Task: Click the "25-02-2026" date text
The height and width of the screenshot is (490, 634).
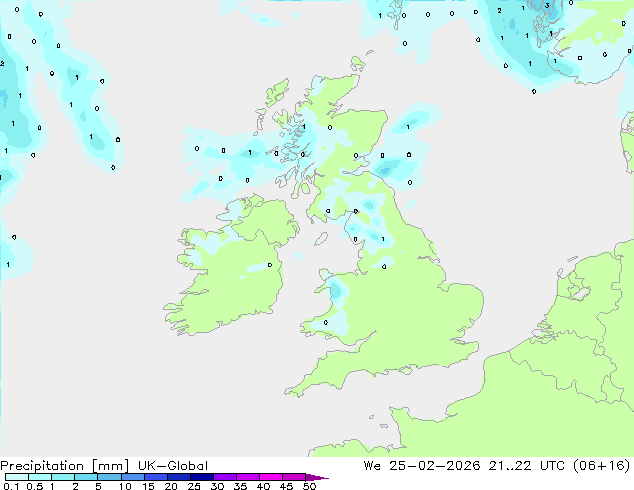Action: pos(435,466)
